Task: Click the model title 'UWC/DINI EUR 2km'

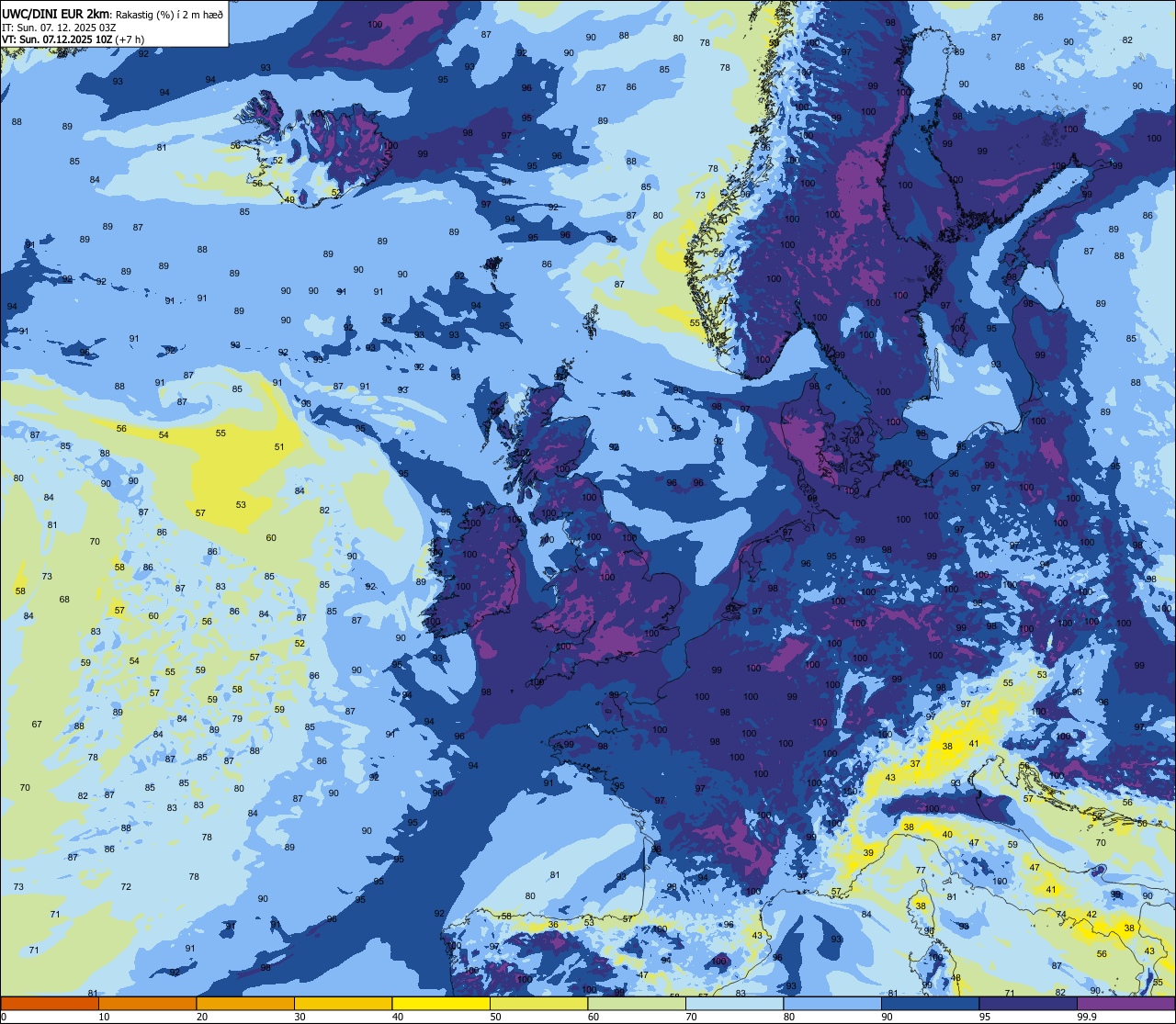Action: click(54, 13)
